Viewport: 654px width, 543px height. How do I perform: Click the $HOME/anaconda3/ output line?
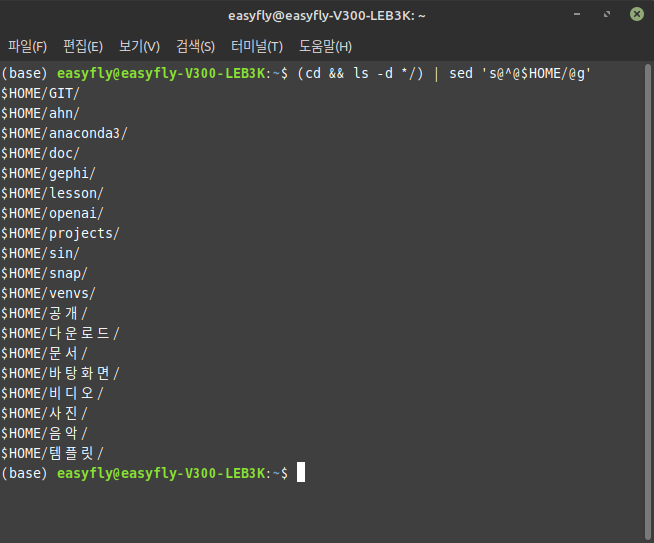point(64,133)
